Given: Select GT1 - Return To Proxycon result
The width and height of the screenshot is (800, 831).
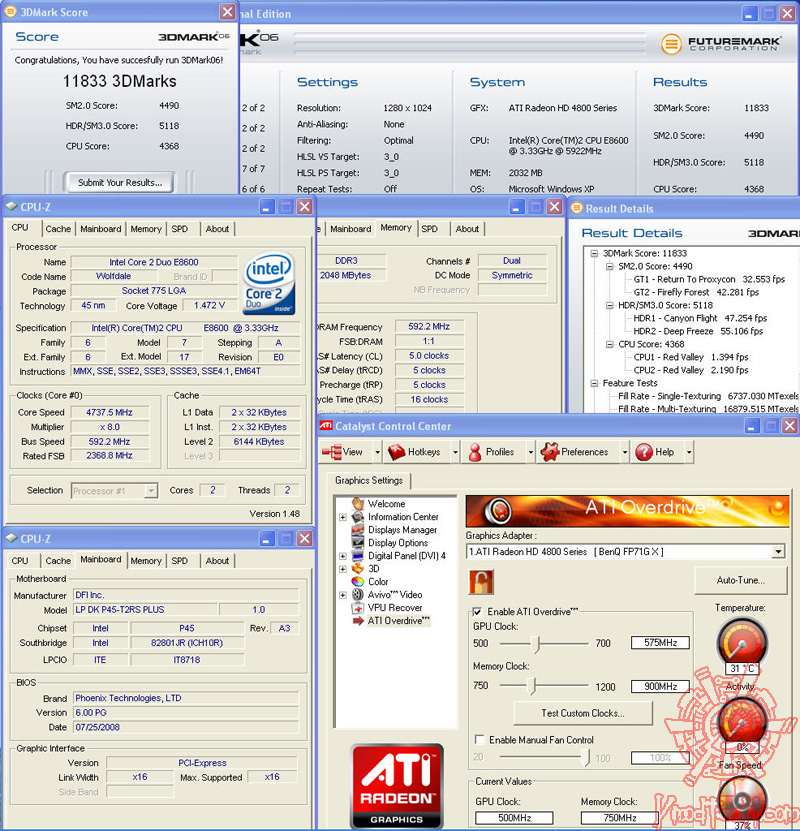Looking at the screenshot, I should pyautogui.click(x=709, y=279).
